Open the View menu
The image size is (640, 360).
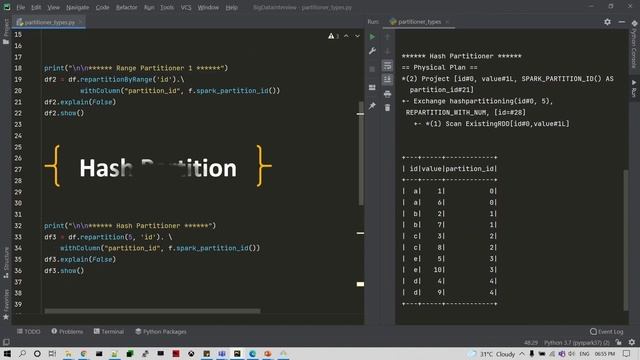pos(53,7)
